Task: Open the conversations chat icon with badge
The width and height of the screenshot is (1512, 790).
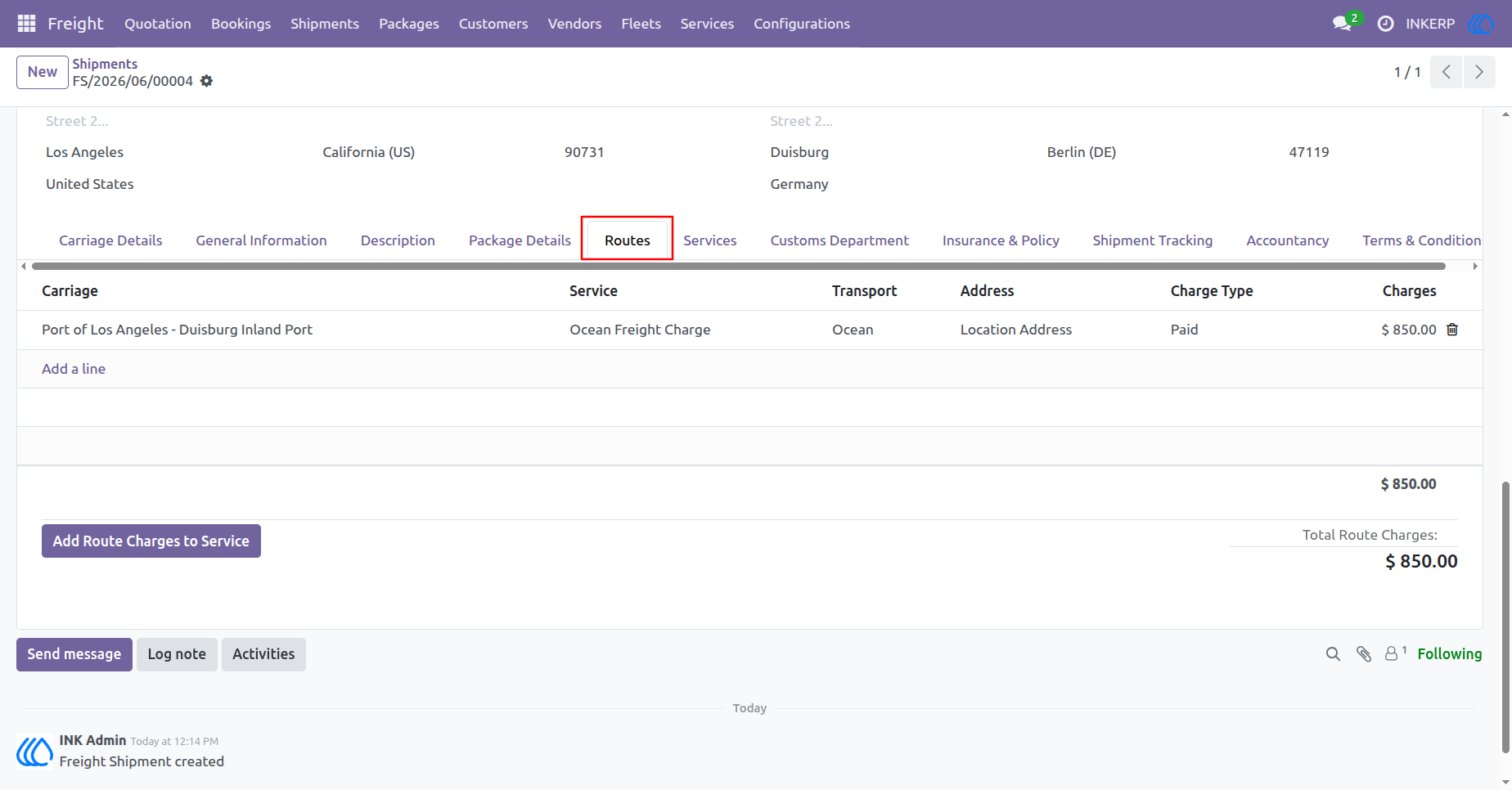Action: coord(1343,23)
